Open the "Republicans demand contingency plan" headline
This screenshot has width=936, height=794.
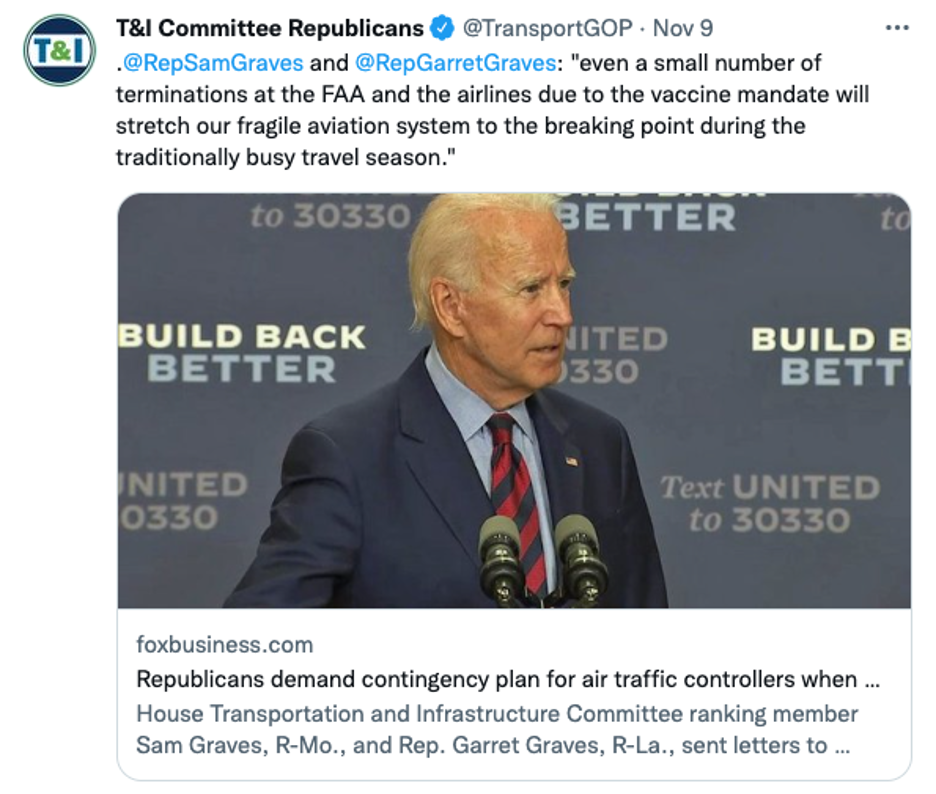click(496, 680)
